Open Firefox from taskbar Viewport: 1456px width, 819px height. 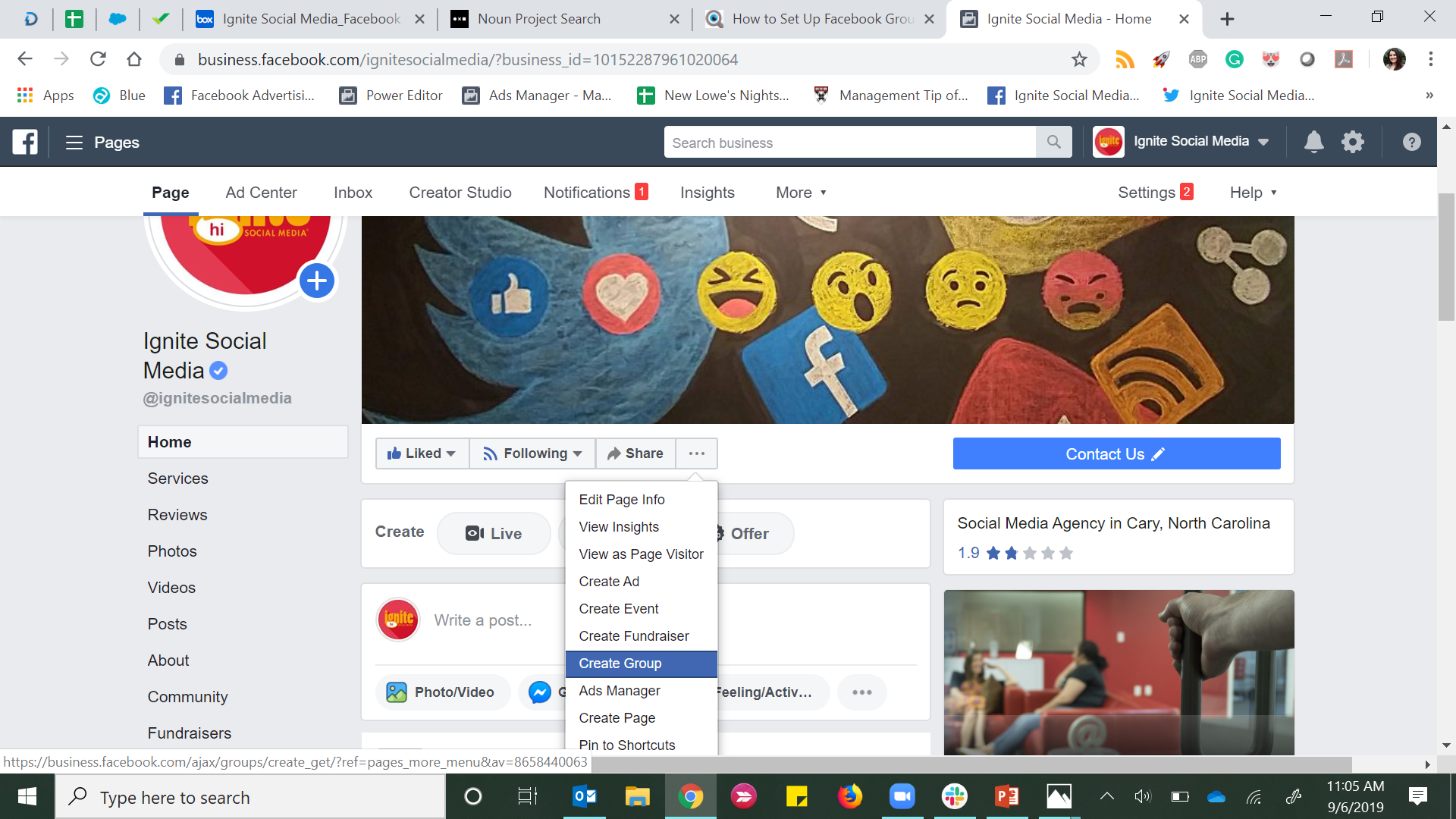849,796
